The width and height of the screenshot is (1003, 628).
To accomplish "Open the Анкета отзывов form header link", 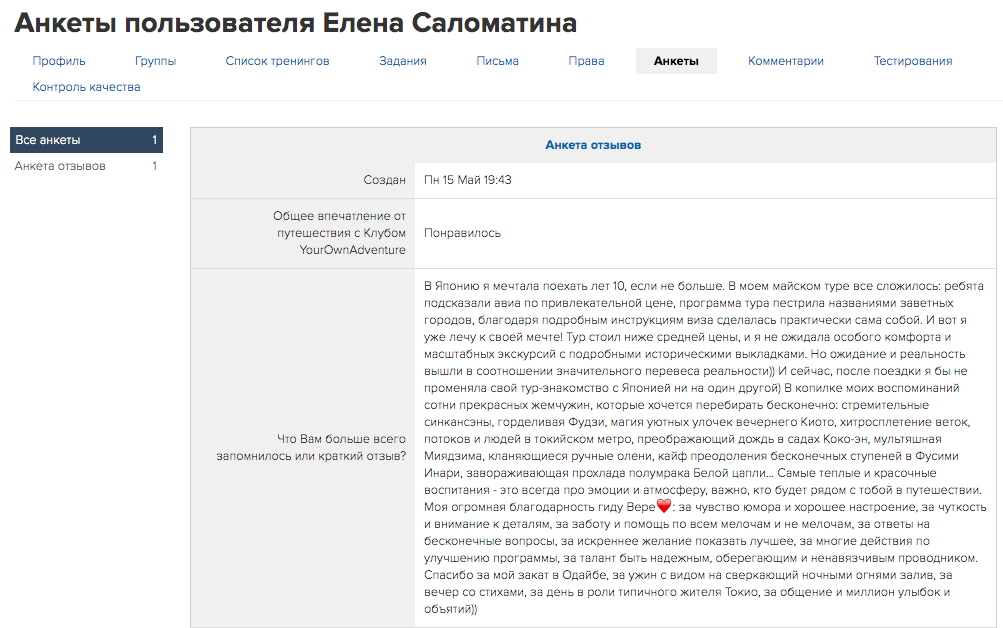I will [593, 145].
